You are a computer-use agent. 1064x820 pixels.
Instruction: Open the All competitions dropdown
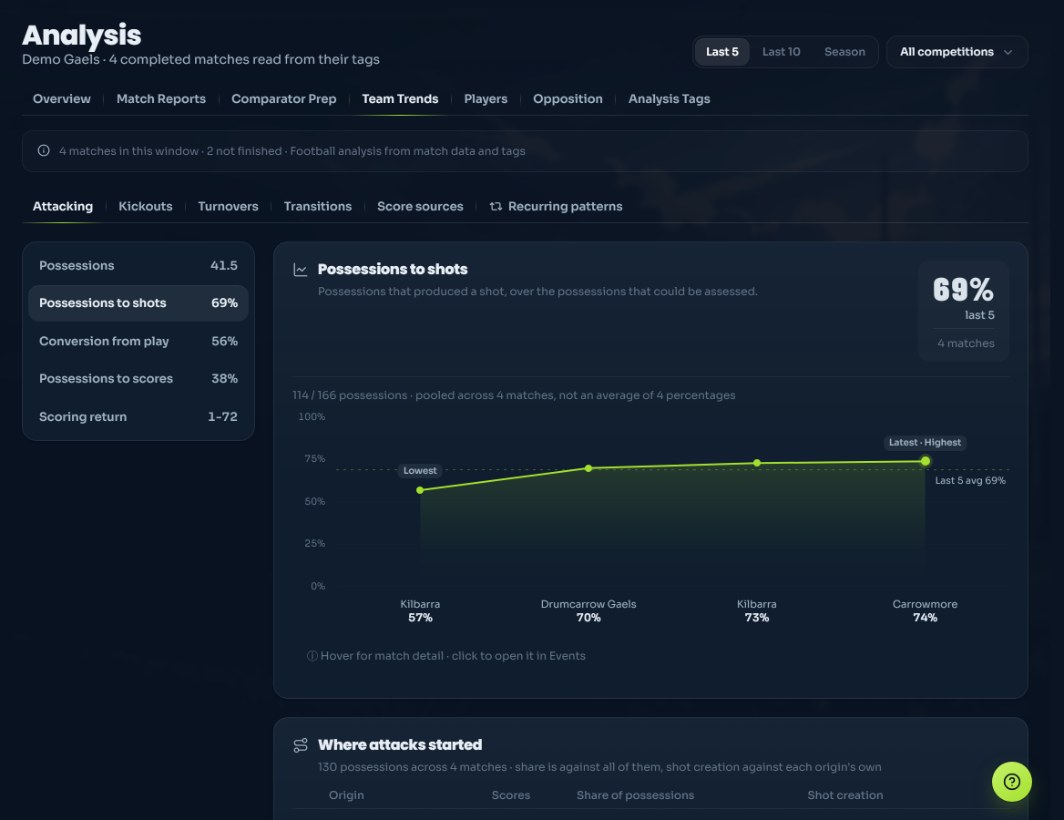pos(957,52)
